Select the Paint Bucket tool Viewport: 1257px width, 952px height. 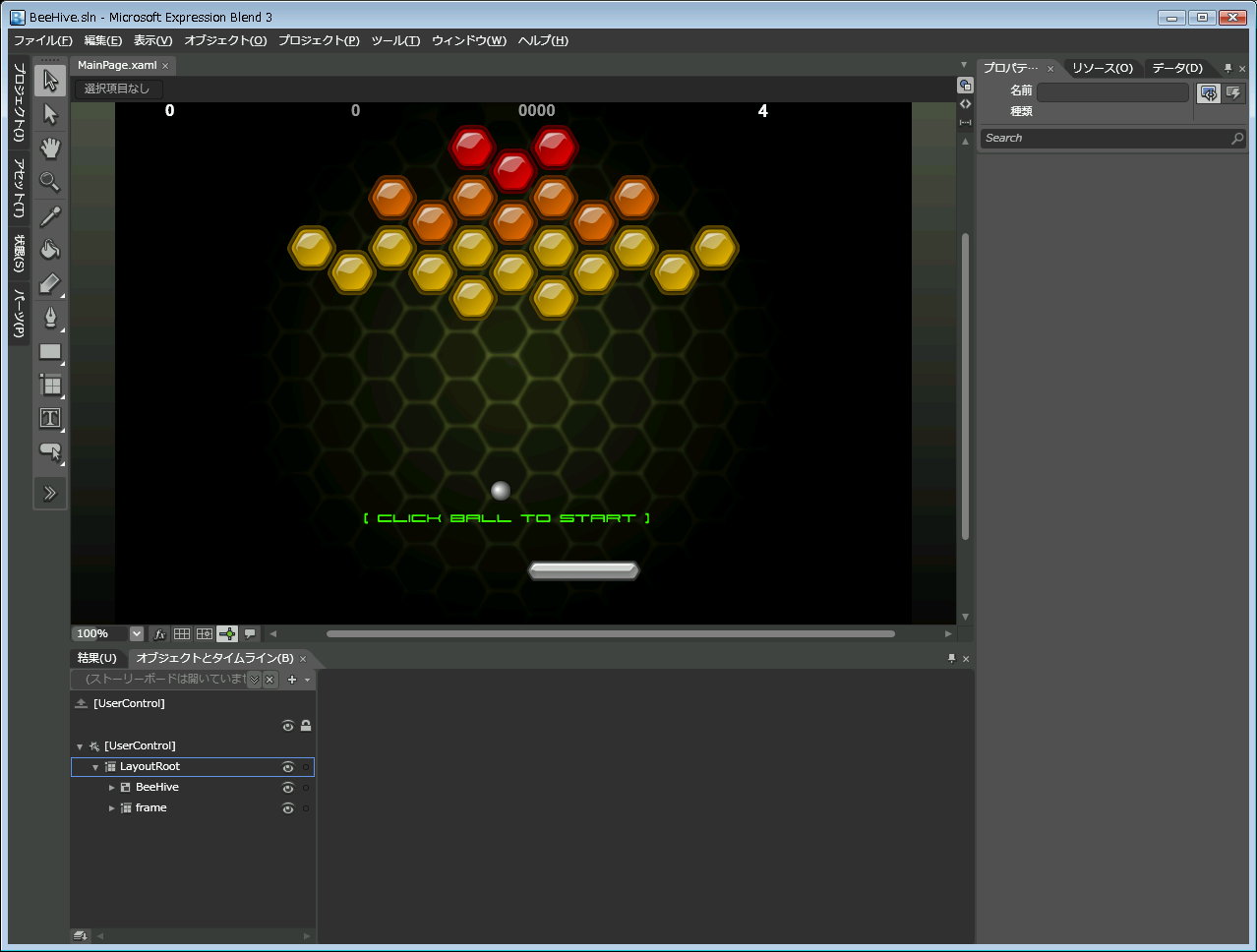coord(50,249)
